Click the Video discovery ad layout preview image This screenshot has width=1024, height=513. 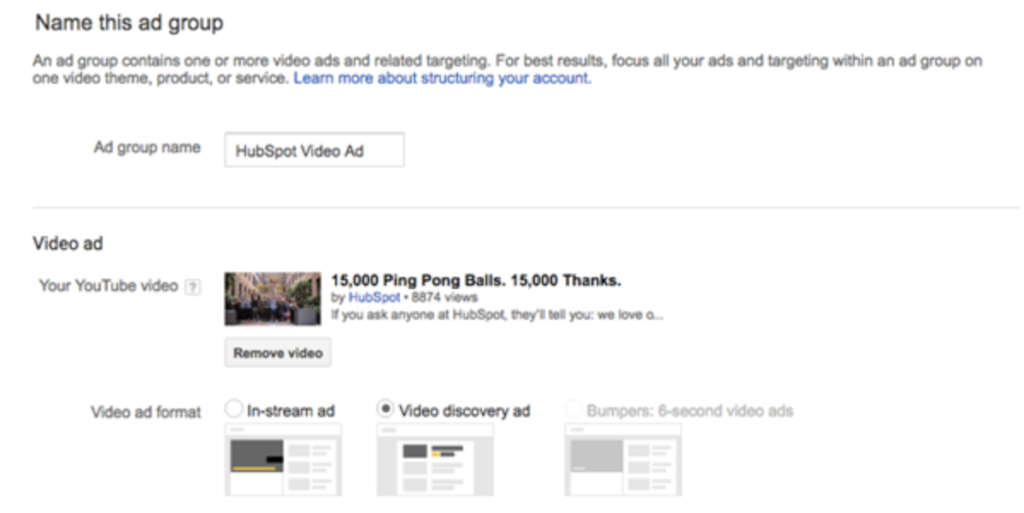pos(435,459)
